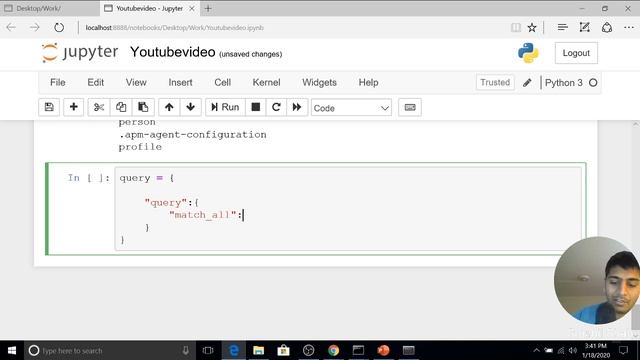Open the browser hub lines icon
640x360 pixels.
coord(562,27)
